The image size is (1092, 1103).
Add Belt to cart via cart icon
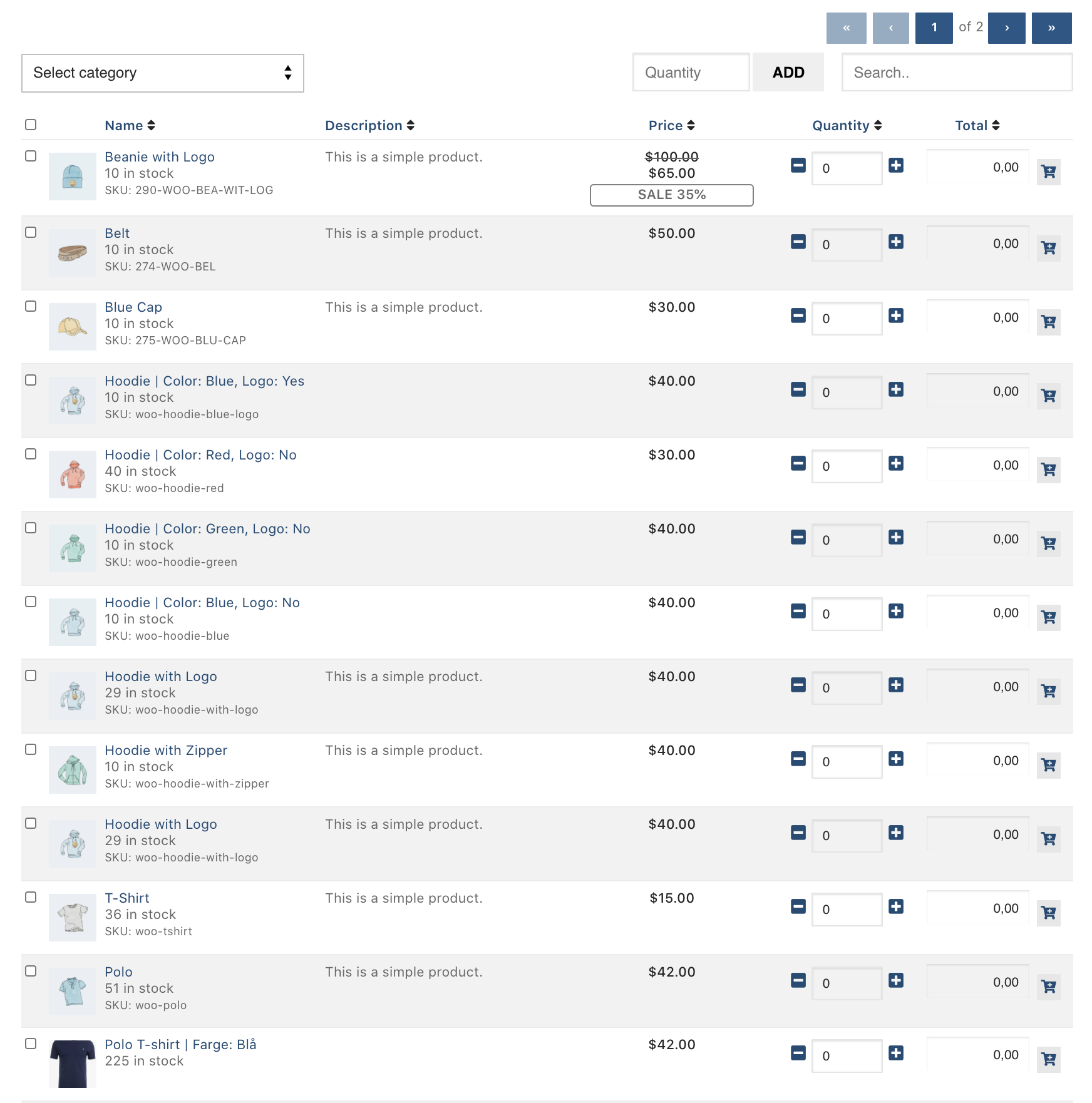1048,248
